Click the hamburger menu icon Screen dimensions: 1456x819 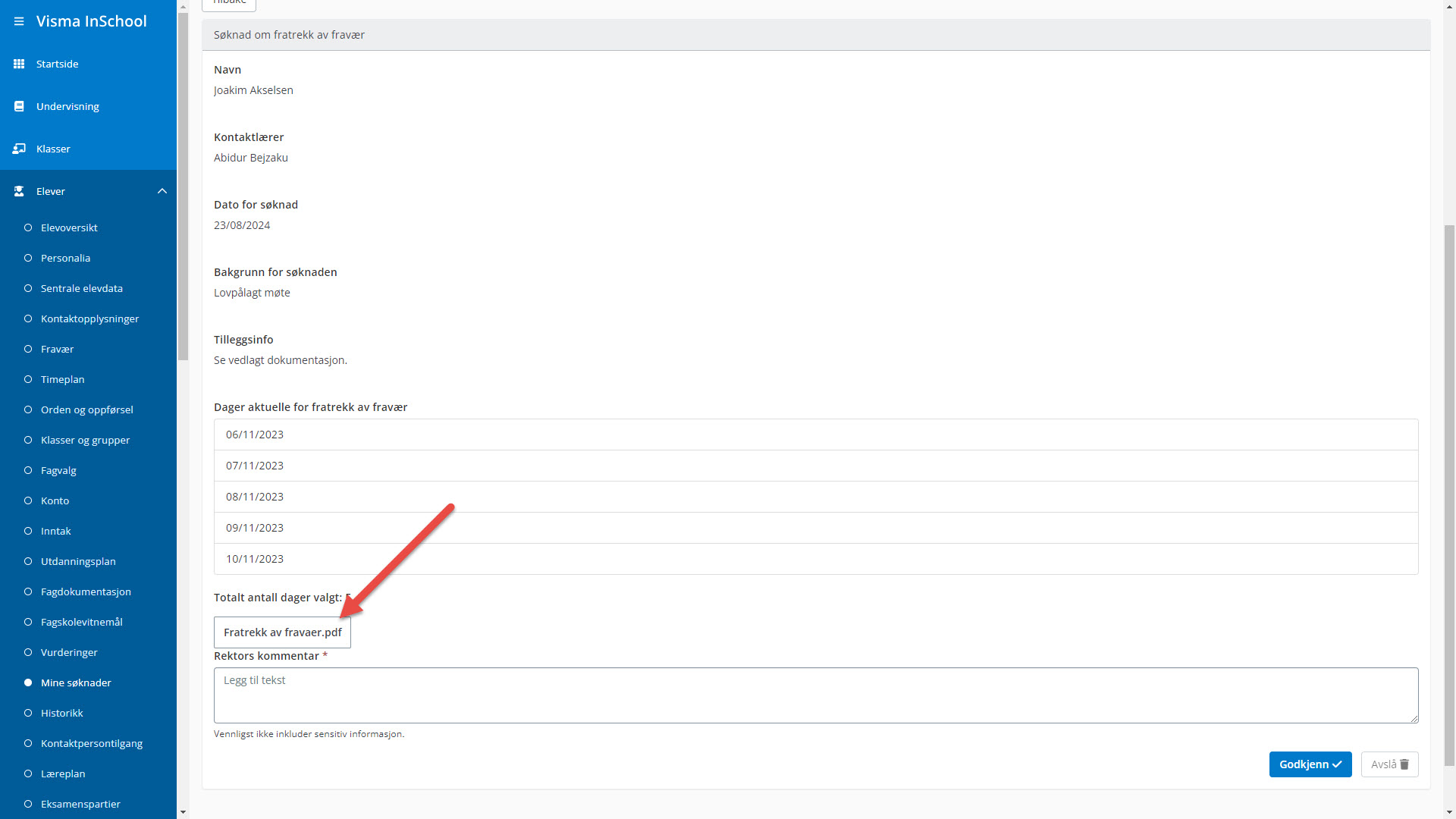[19, 21]
